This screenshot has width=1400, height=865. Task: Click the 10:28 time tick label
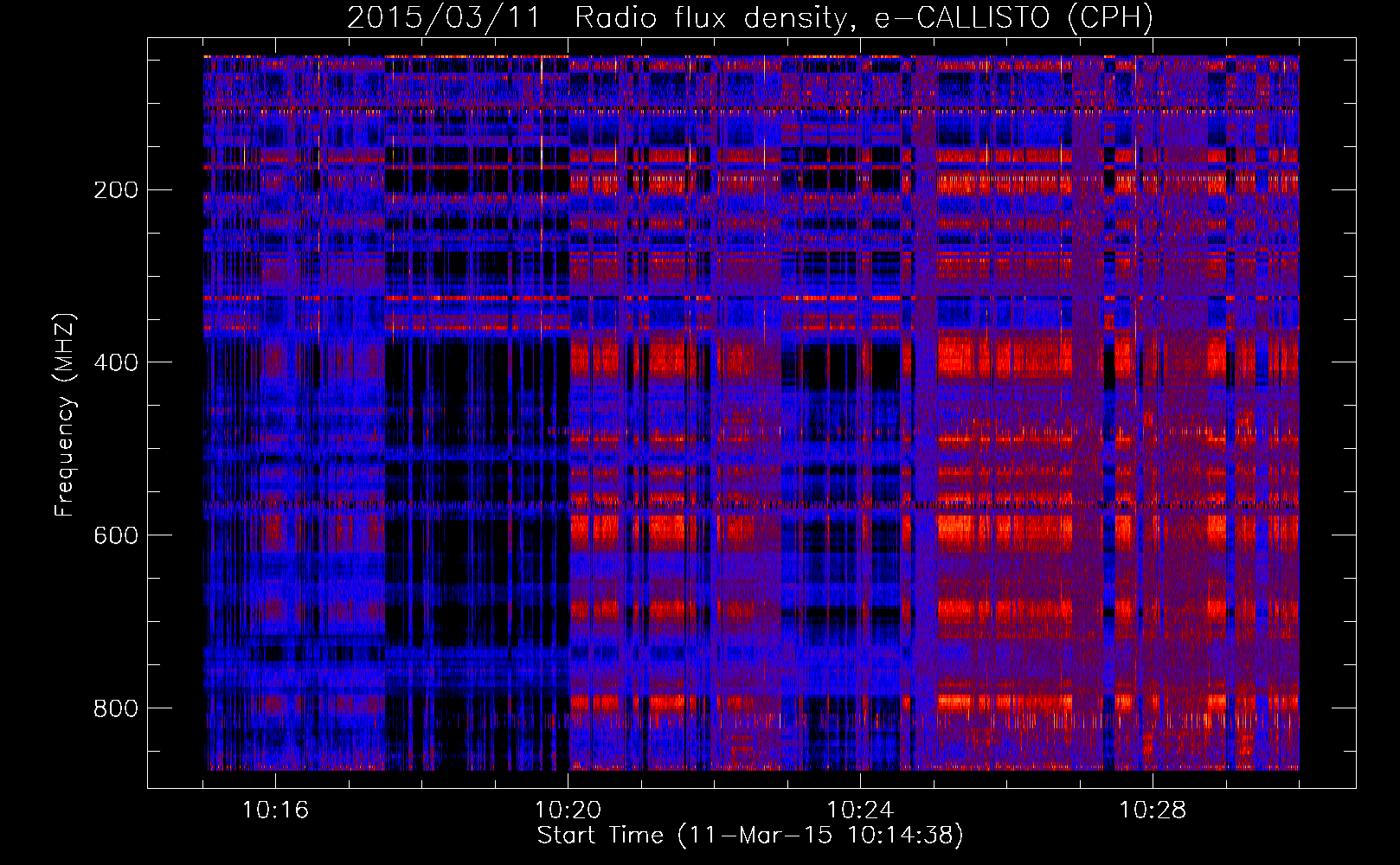(1153, 811)
